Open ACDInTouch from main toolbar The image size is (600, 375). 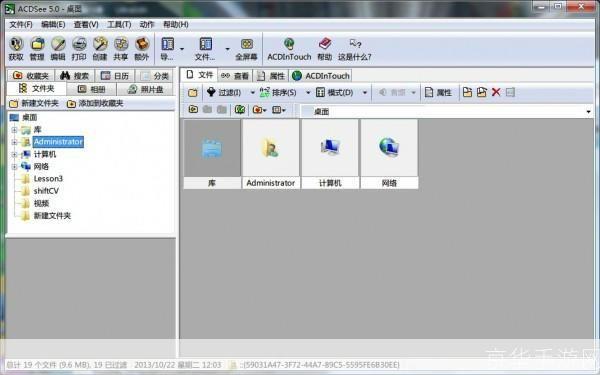[289, 49]
